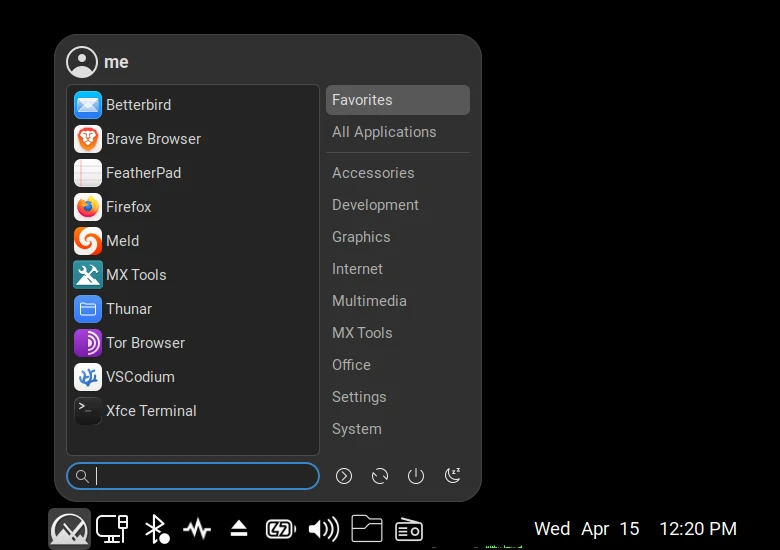Click the date 'Wed Apr 15'
780x550 pixels.
586,529
